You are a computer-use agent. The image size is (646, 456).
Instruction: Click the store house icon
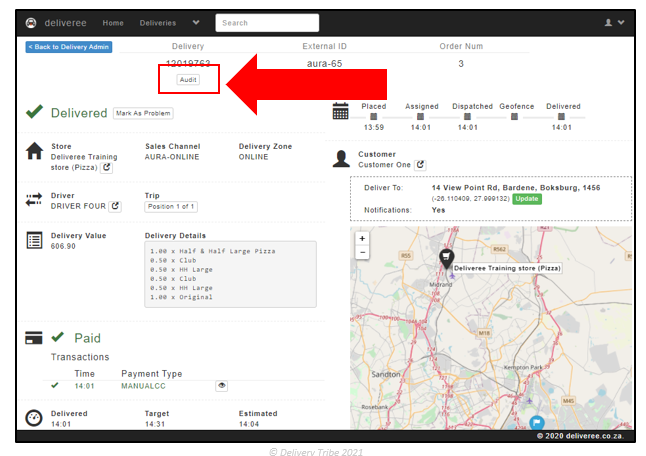[35, 151]
